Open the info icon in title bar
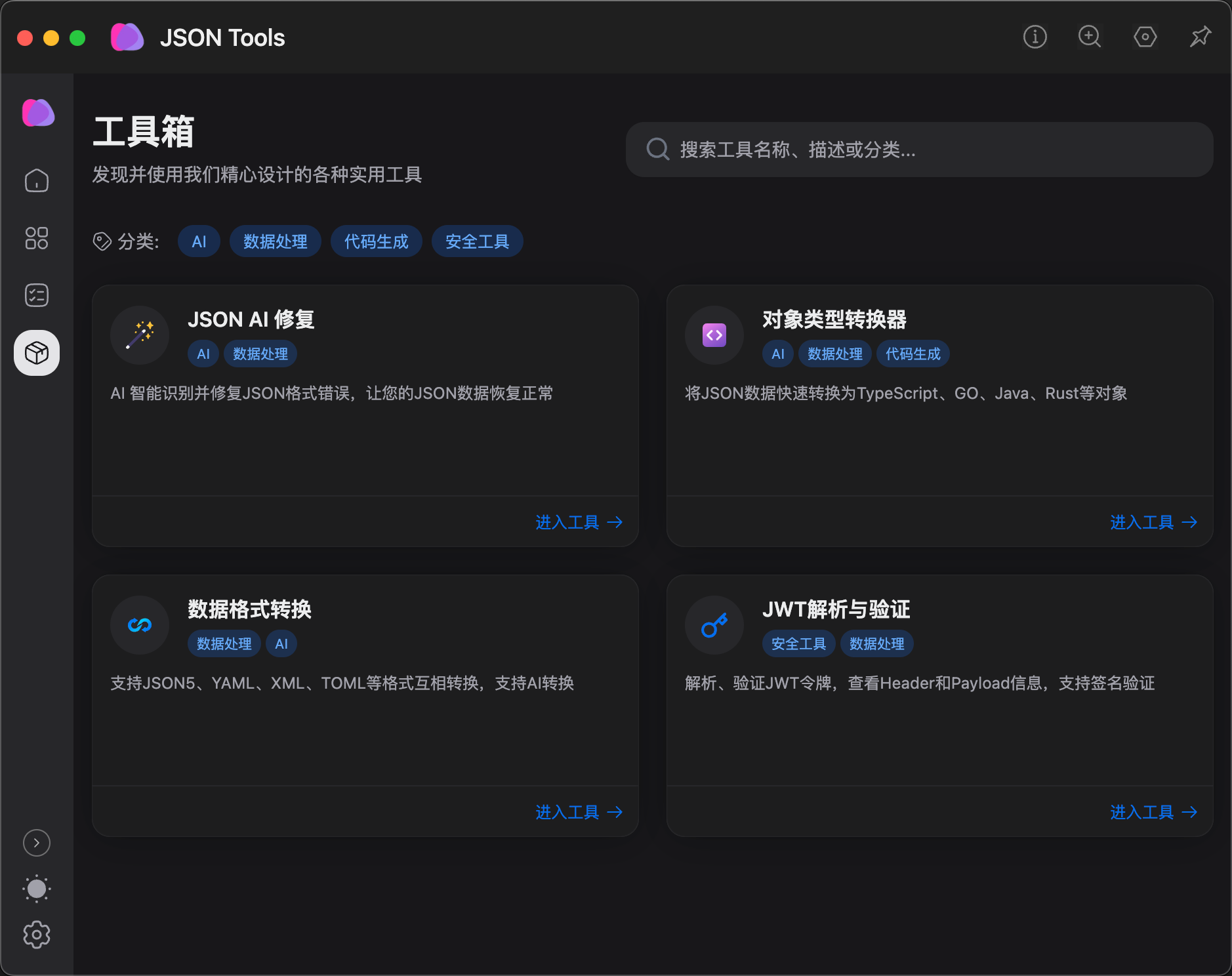This screenshot has width=1232, height=976. [x=1035, y=37]
